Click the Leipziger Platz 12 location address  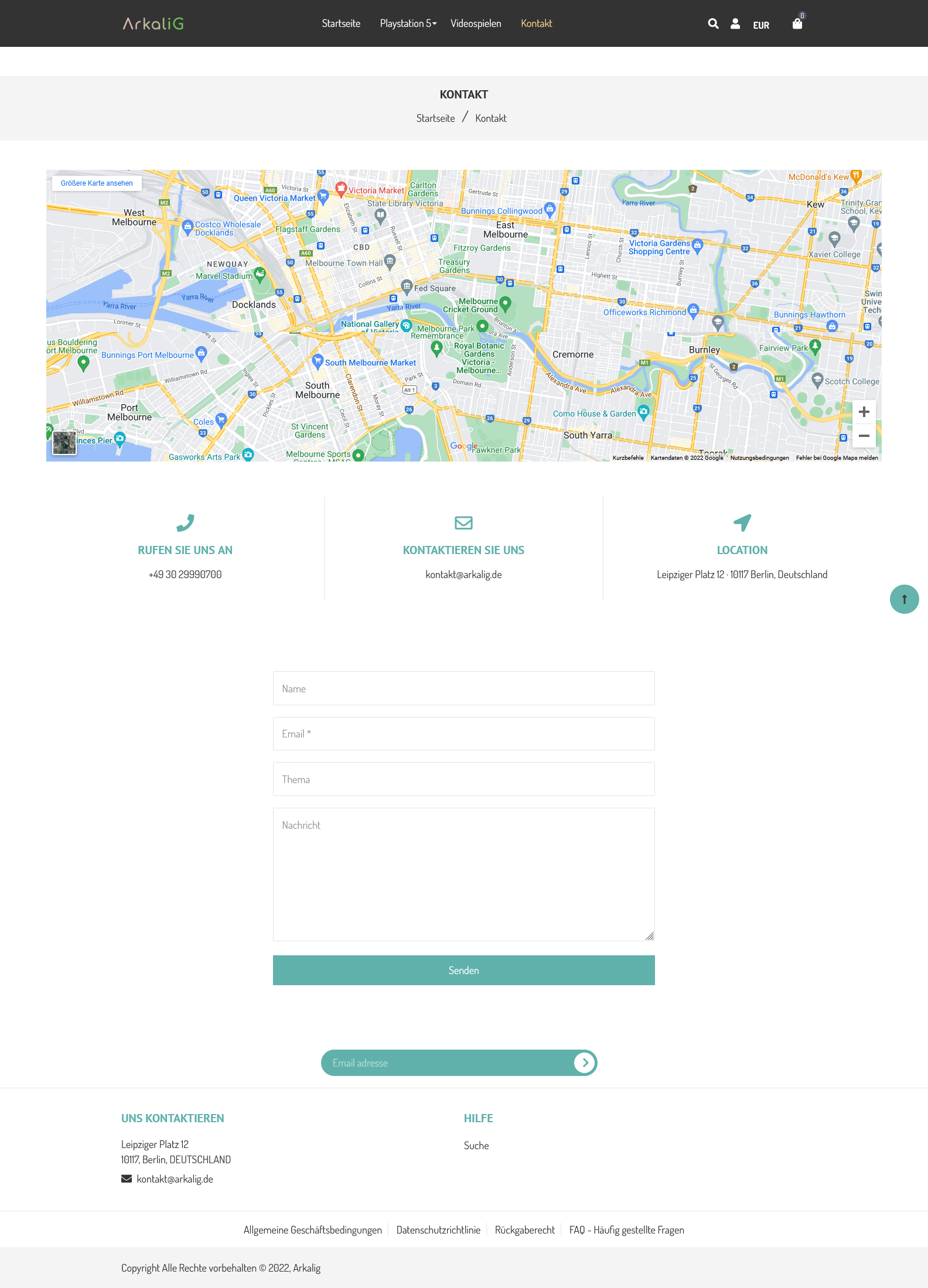[x=742, y=575]
